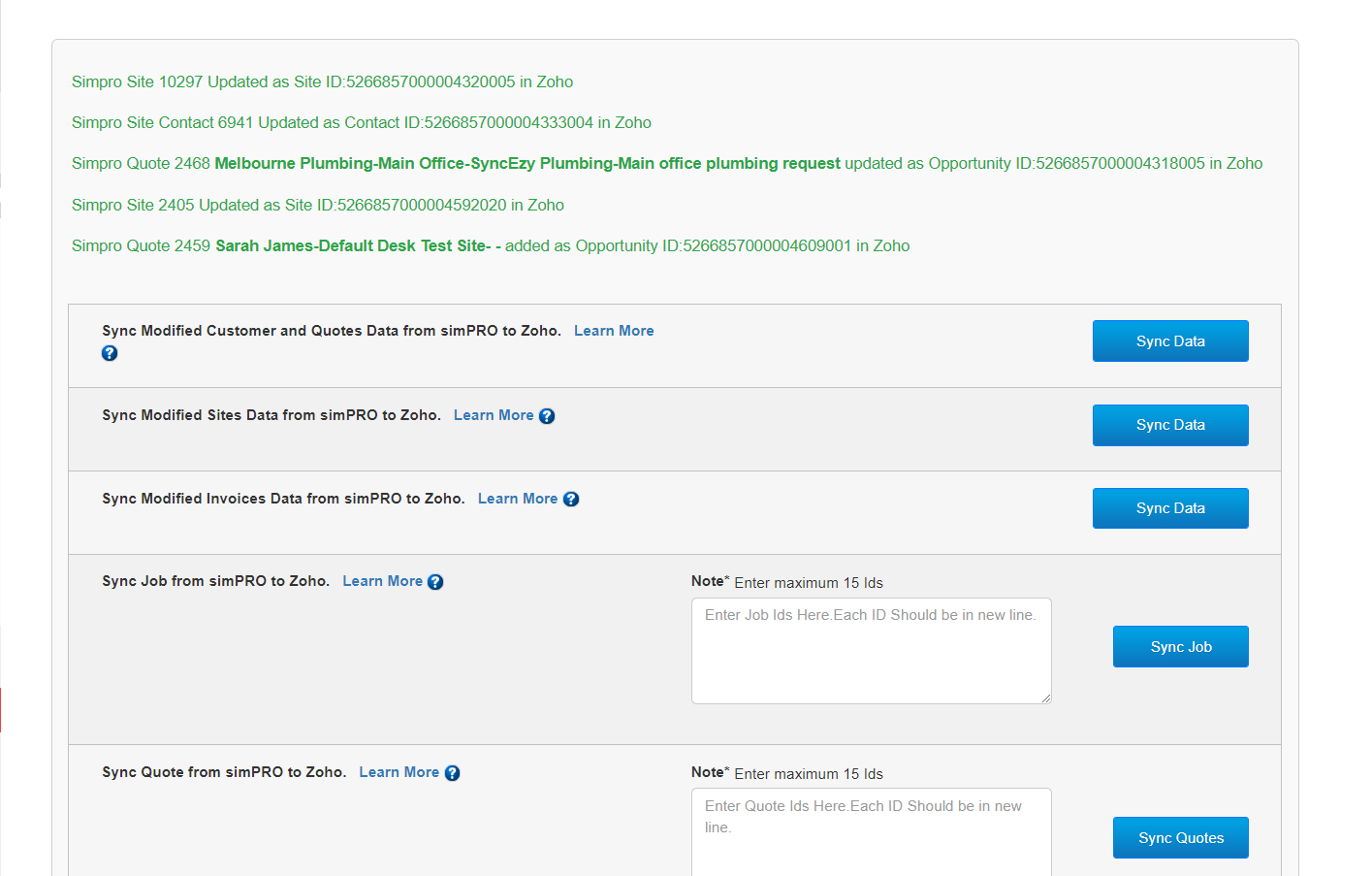
Task: Select 'Simpro Quote 2459' Sarah James log line
Action: (491, 246)
